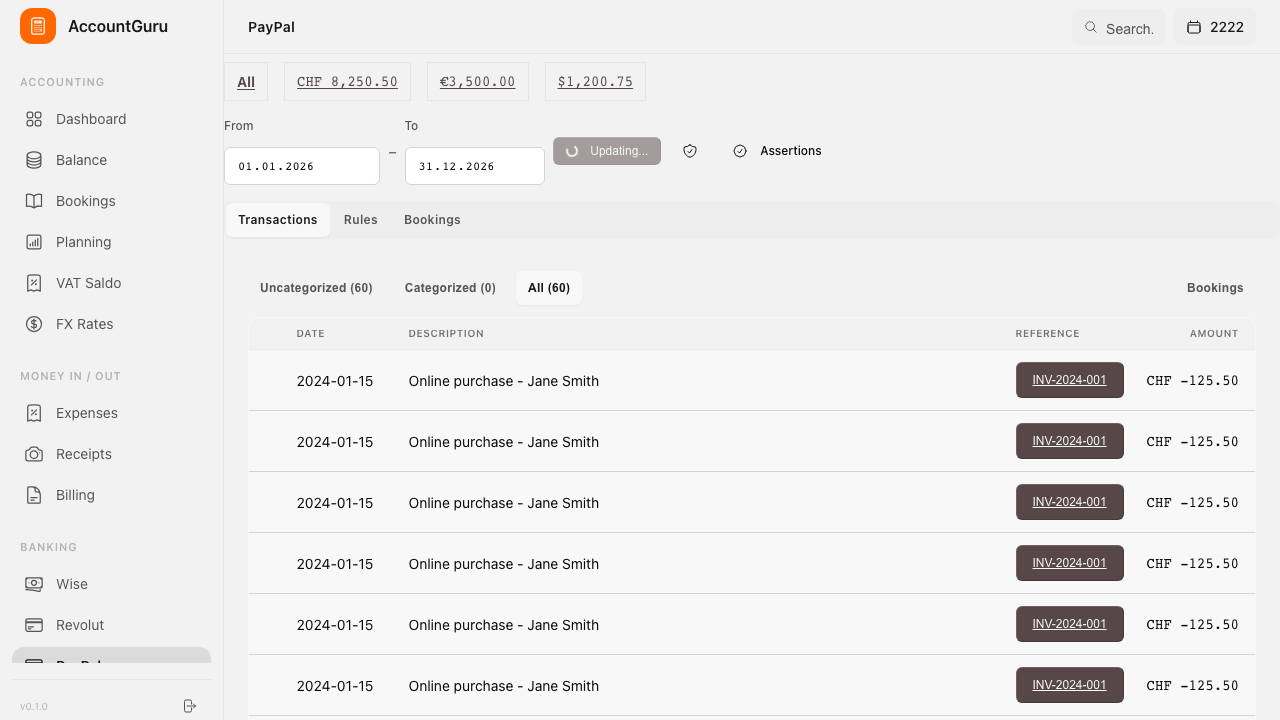Open the Planning chart icon
Image resolution: width=1280 pixels, height=720 pixels.
pyautogui.click(x=34, y=242)
